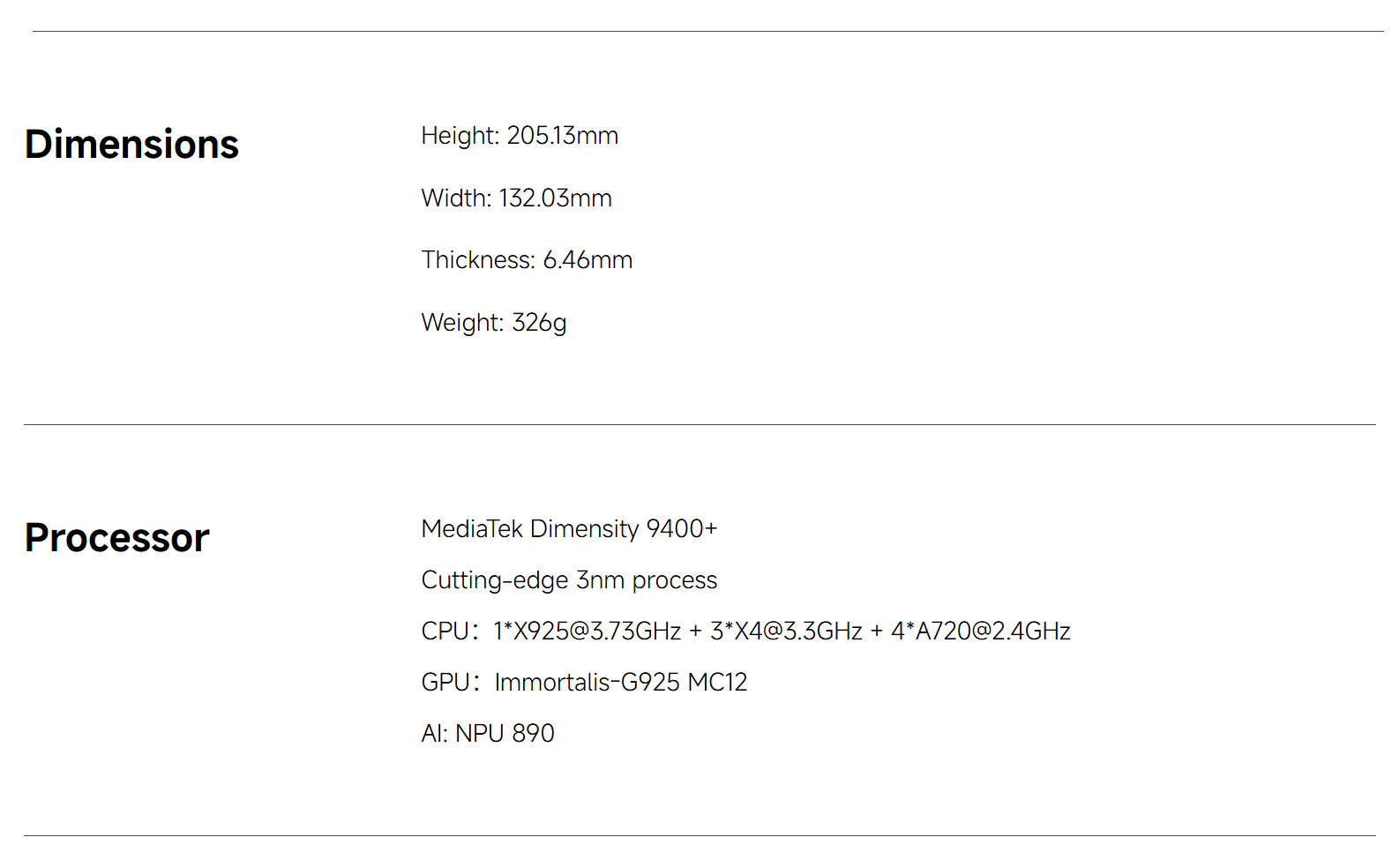Click the AI: NPU 890 line
The width and height of the screenshot is (1400, 867).
tap(488, 734)
